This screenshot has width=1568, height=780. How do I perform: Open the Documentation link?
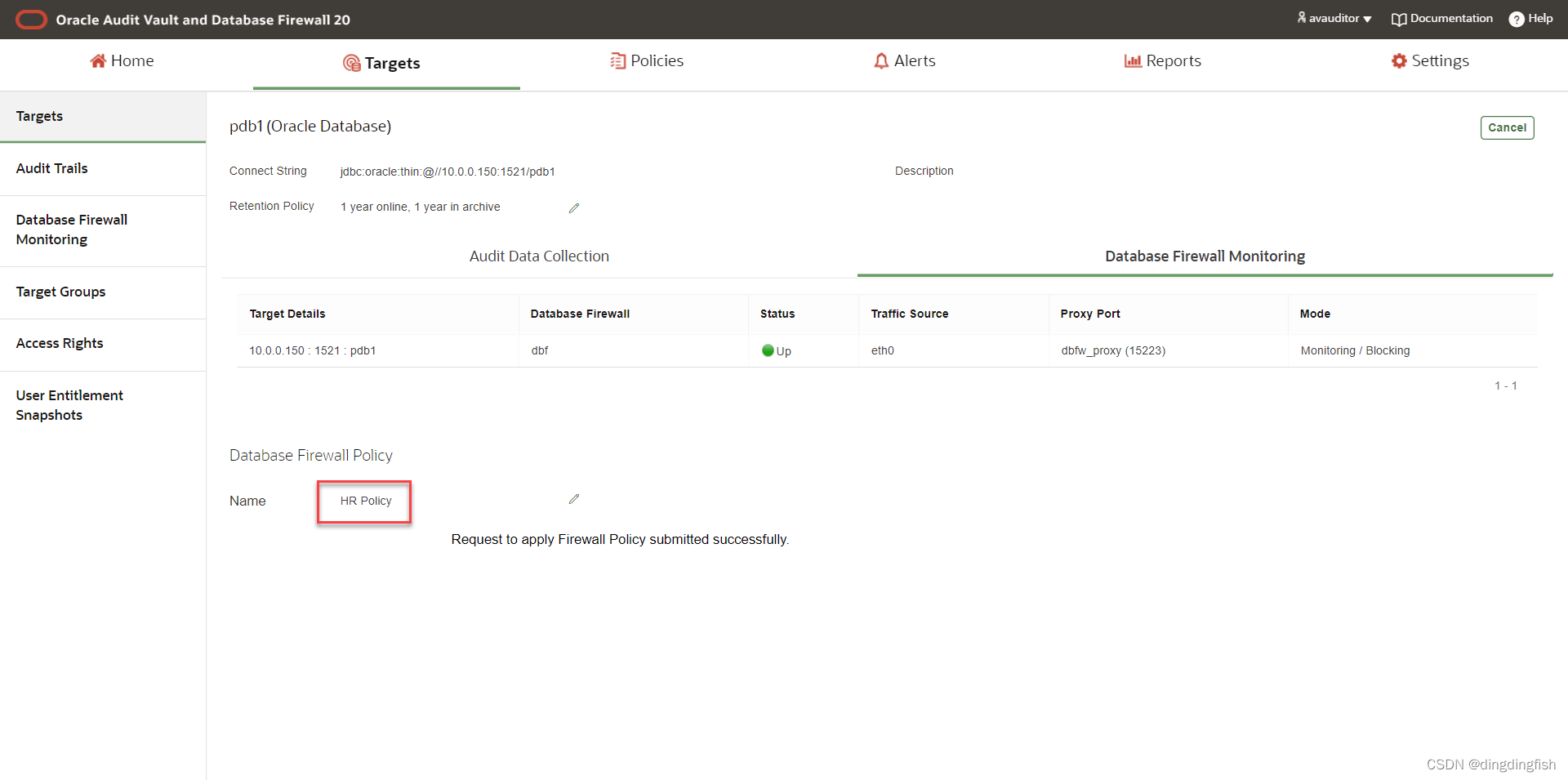pos(1442,18)
